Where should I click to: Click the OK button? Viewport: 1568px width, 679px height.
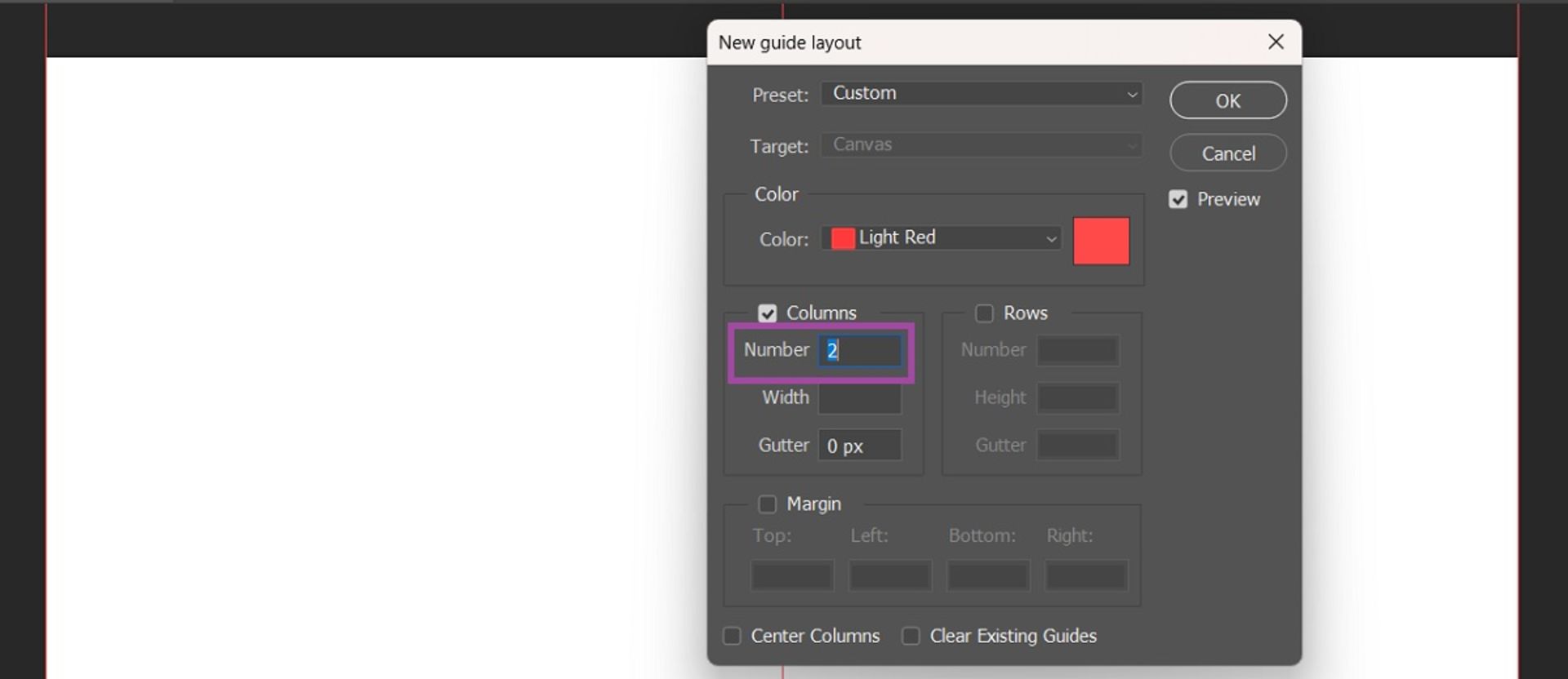[x=1227, y=100]
